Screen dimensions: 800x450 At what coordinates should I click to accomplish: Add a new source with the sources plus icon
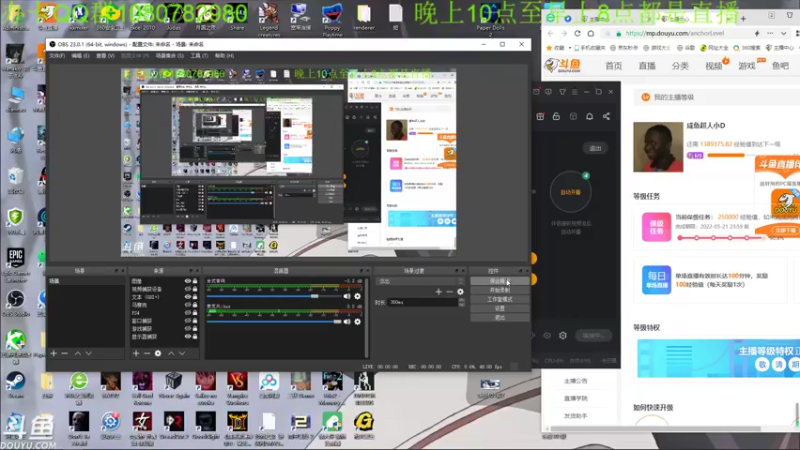pos(136,353)
